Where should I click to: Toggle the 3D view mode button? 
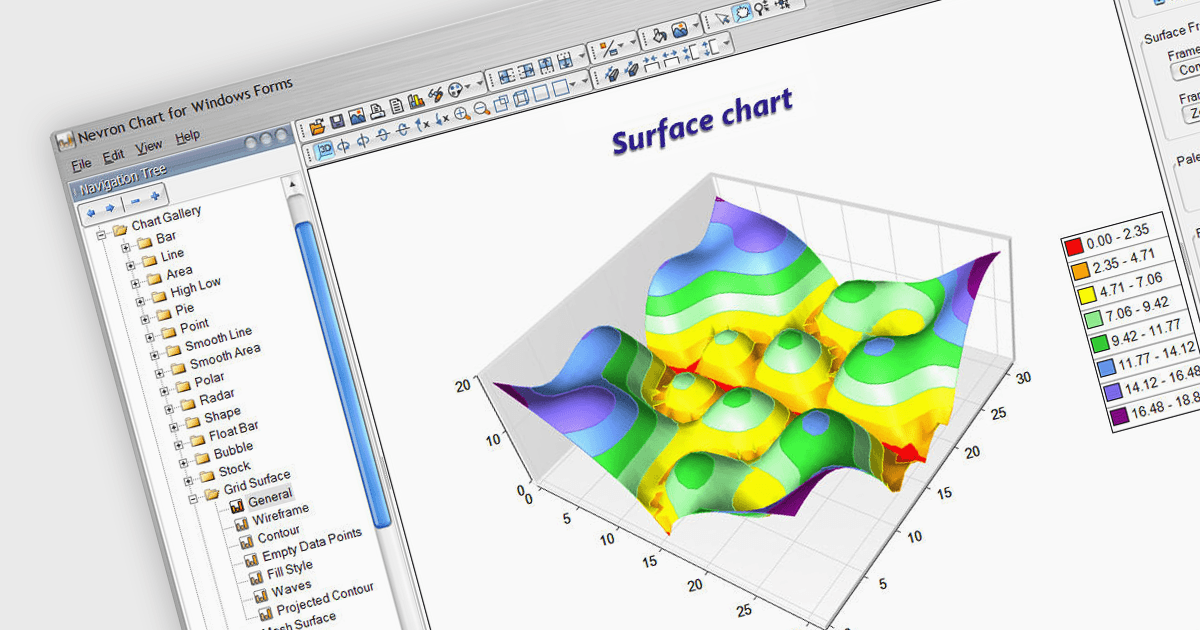[x=325, y=148]
